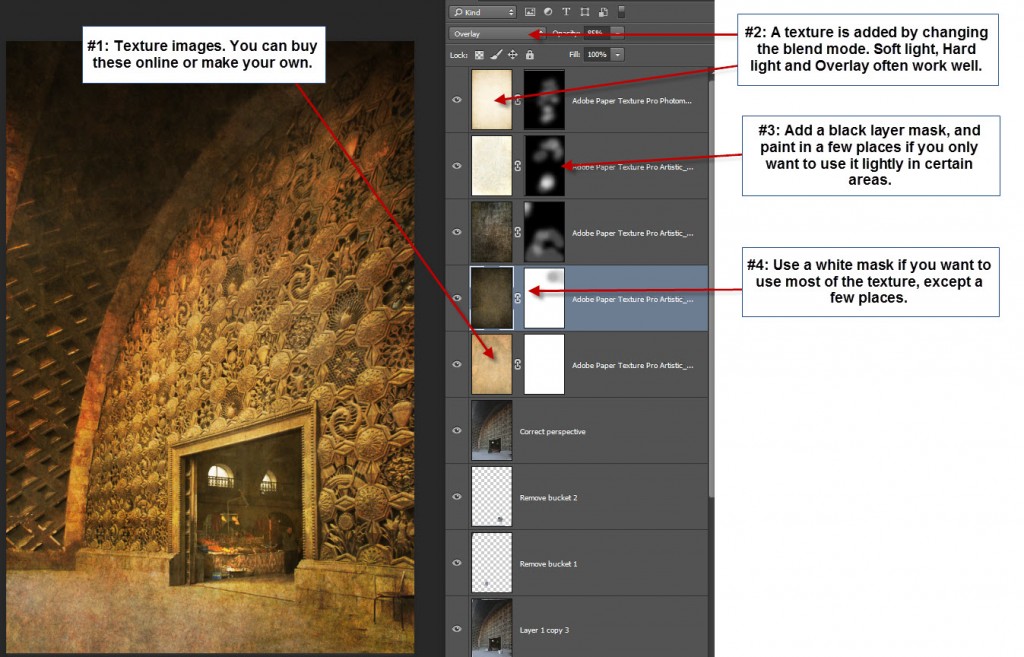Hide the Layer 1 copy 3 layer
Screen dimensions: 1024x657
(457, 629)
